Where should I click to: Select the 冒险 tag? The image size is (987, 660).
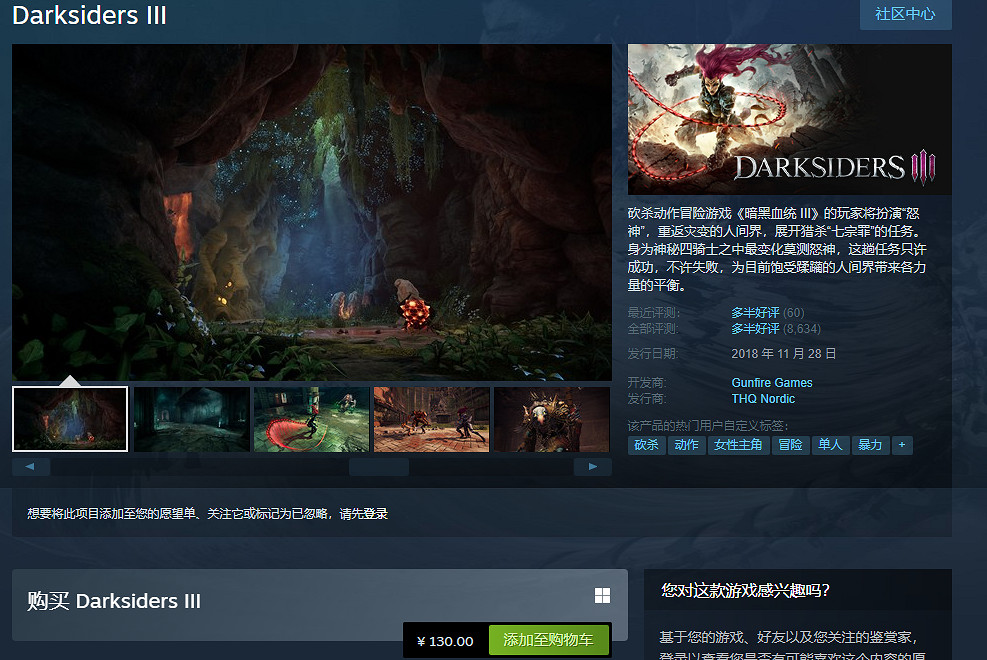[790, 445]
